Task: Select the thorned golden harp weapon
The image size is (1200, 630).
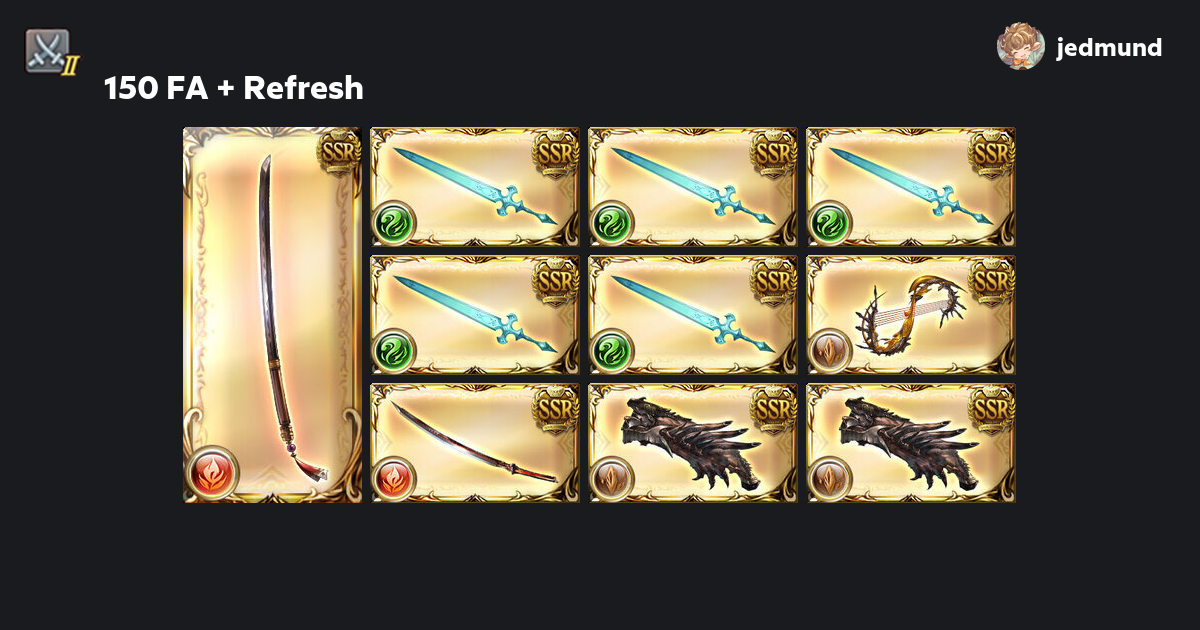Action: (912, 315)
